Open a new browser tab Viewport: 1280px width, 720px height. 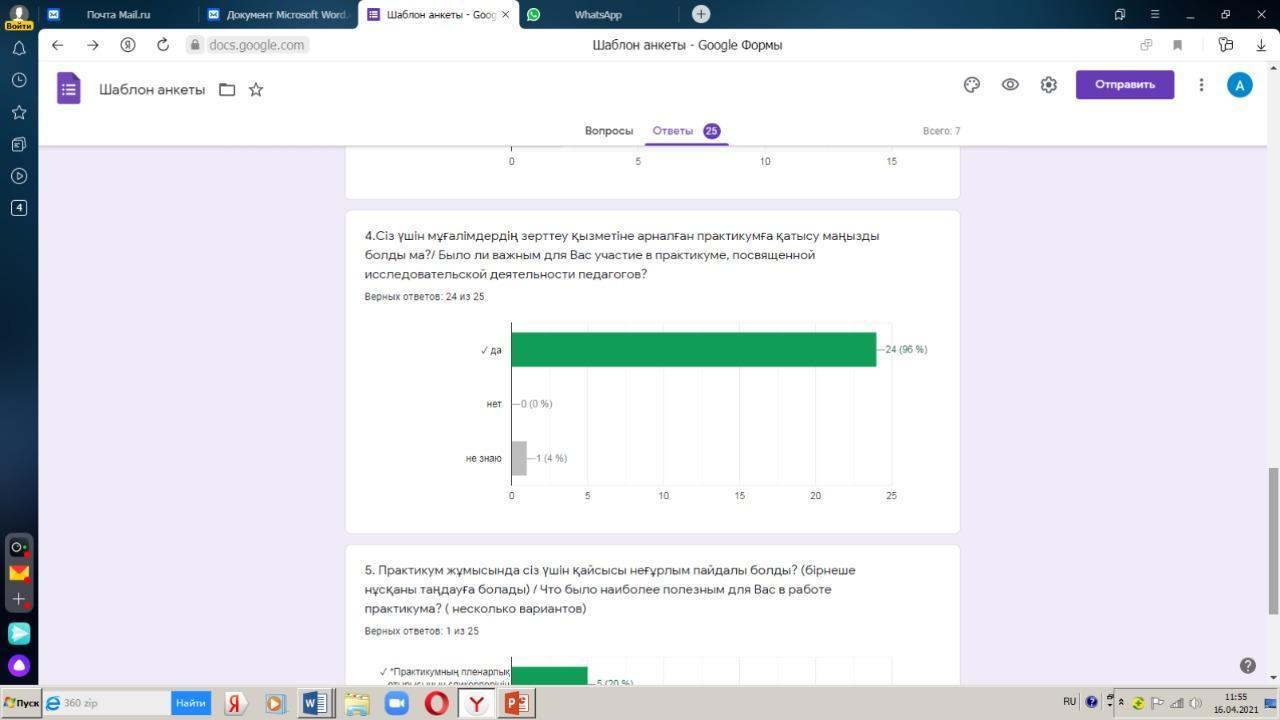(x=701, y=14)
